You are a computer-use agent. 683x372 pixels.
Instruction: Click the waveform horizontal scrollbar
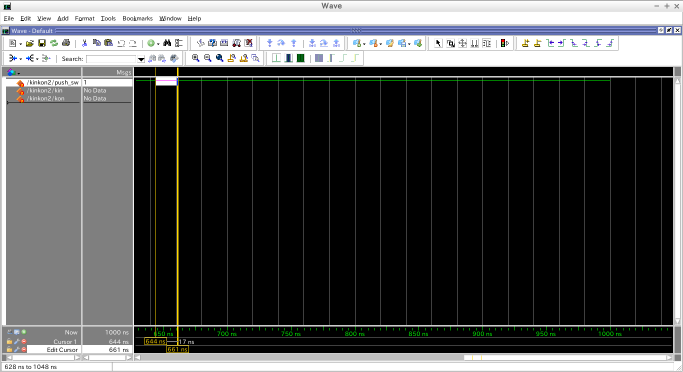(403, 358)
